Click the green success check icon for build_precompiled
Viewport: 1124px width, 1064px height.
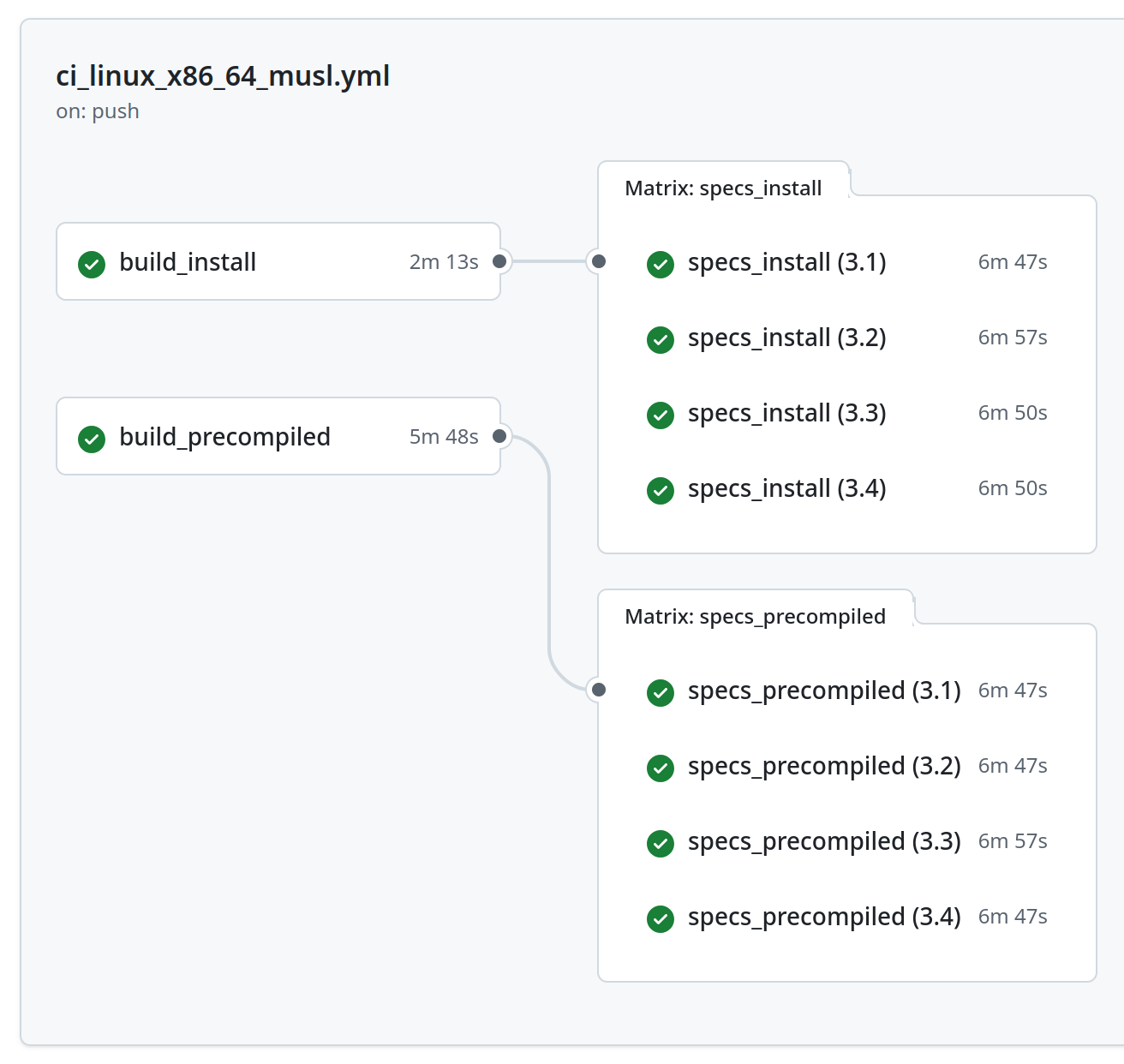click(x=92, y=439)
